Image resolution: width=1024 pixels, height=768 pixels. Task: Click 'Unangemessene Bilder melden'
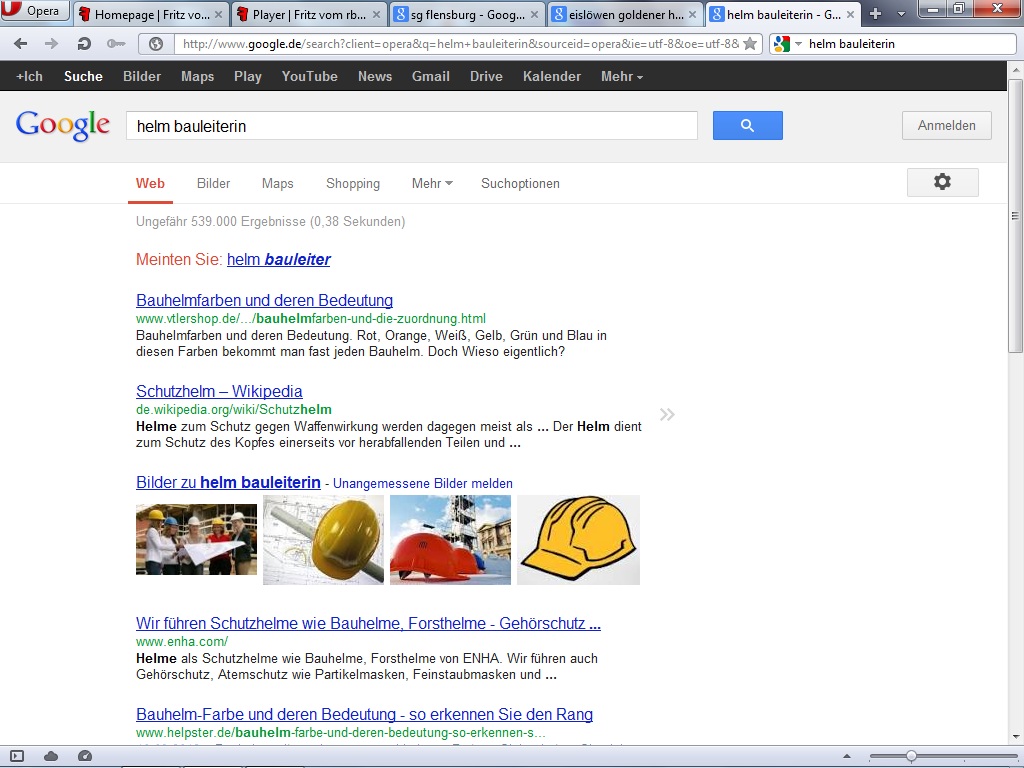click(x=423, y=483)
